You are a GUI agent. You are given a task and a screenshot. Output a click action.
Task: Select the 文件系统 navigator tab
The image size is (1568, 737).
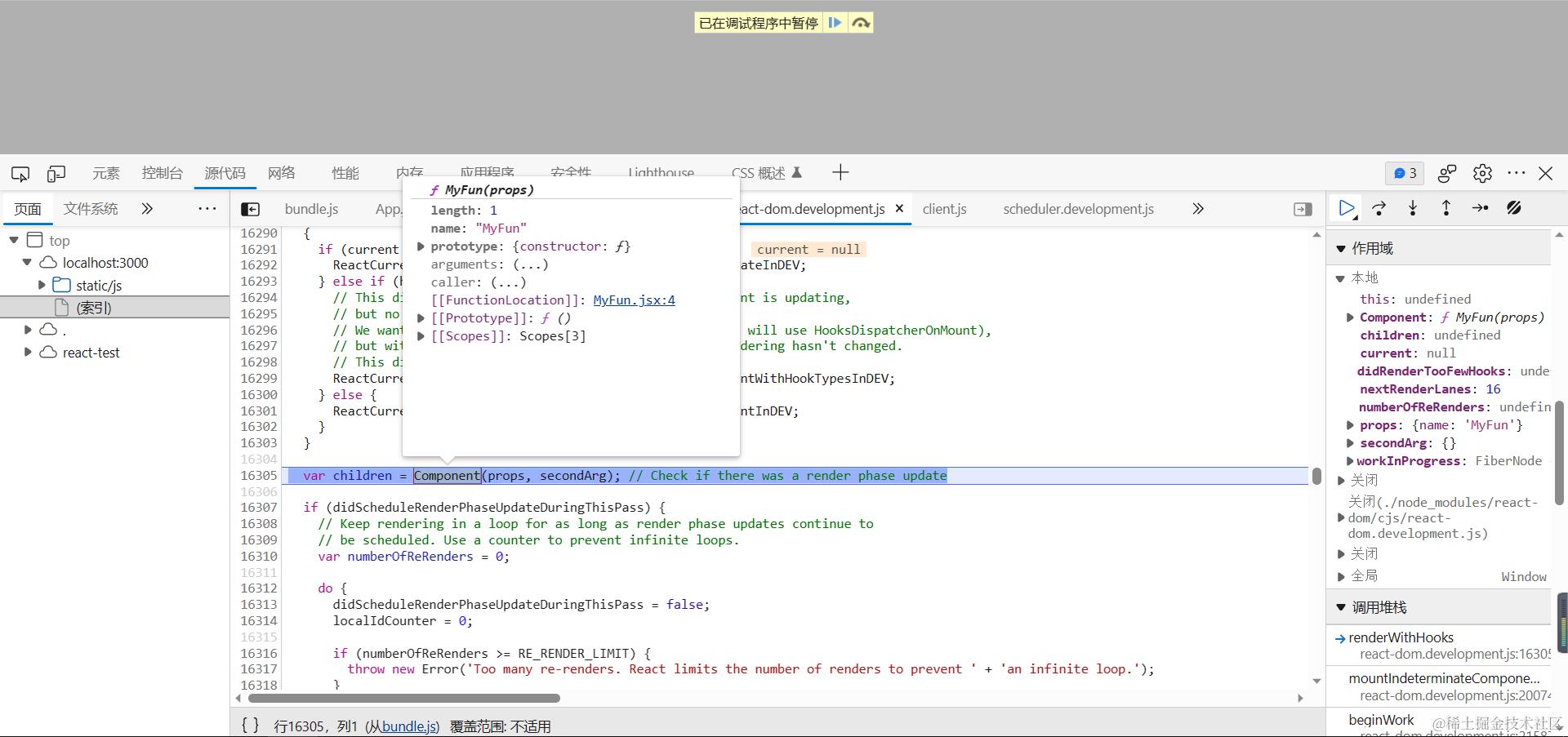[91, 209]
